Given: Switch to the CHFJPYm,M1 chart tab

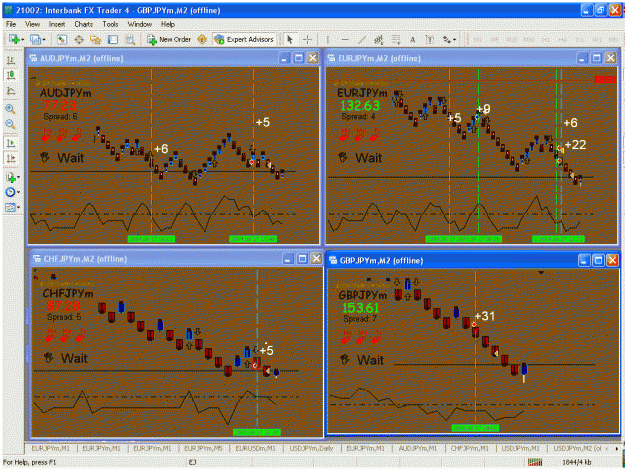Looking at the screenshot, I should click(470, 448).
